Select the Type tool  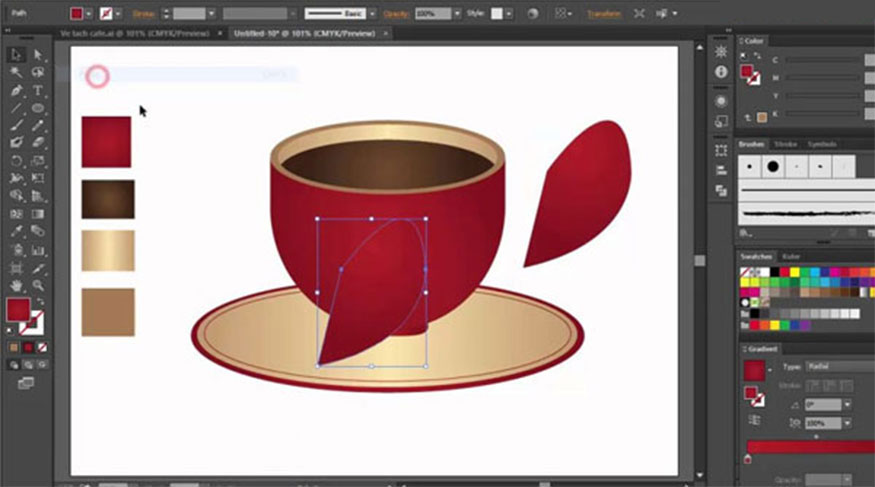pos(38,91)
